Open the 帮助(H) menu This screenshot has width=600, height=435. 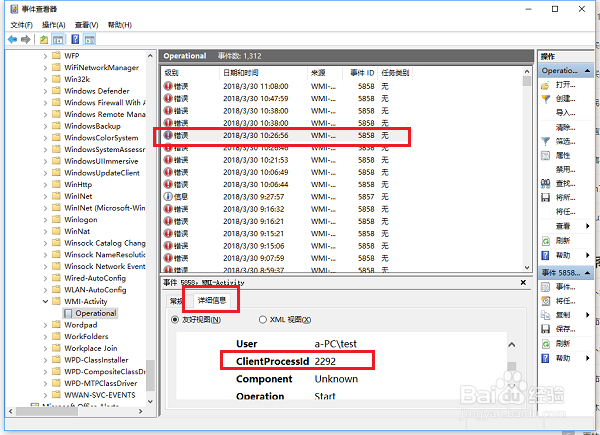click(x=120, y=25)
